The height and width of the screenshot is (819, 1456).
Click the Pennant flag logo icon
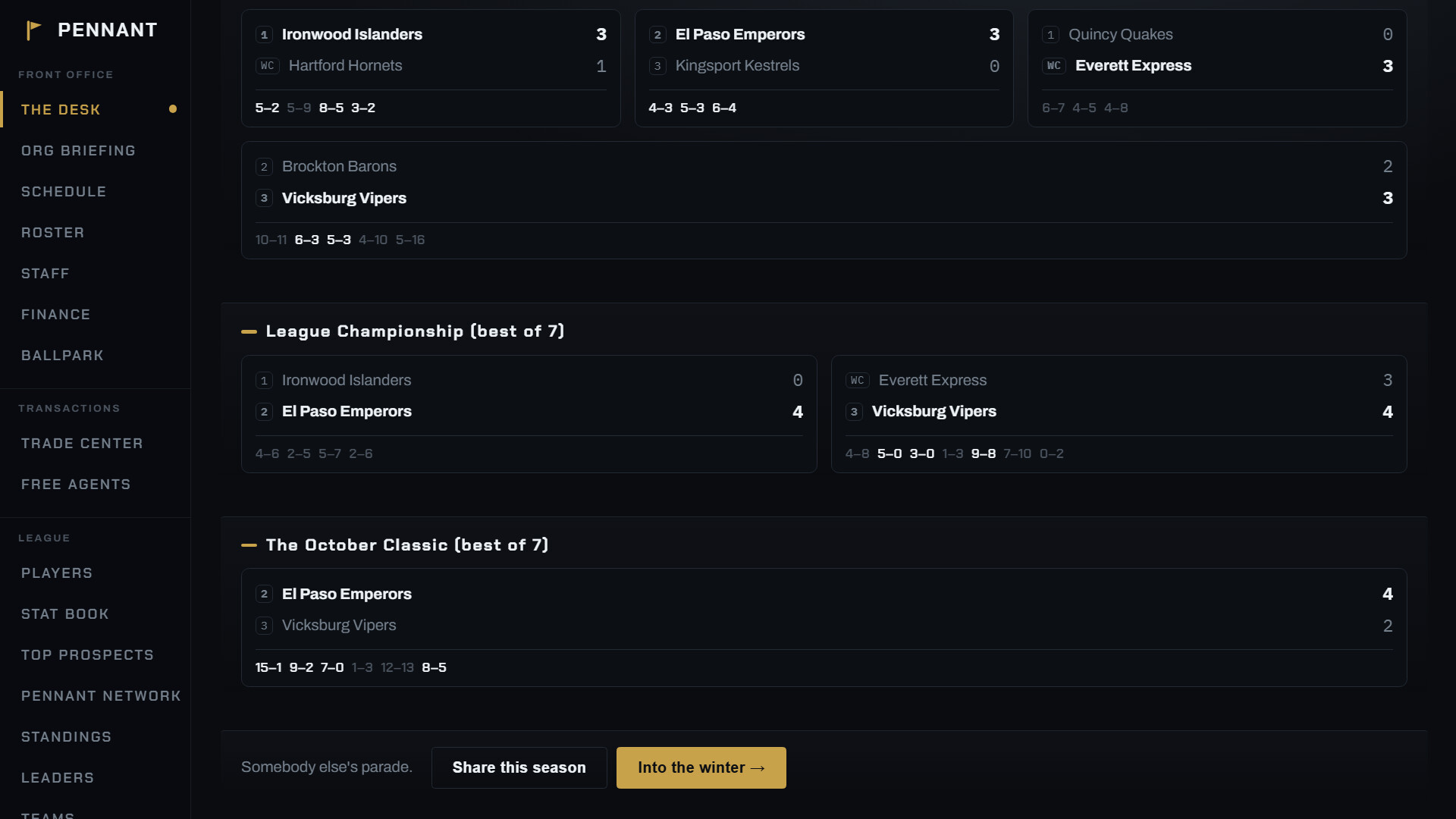[33, 30]
